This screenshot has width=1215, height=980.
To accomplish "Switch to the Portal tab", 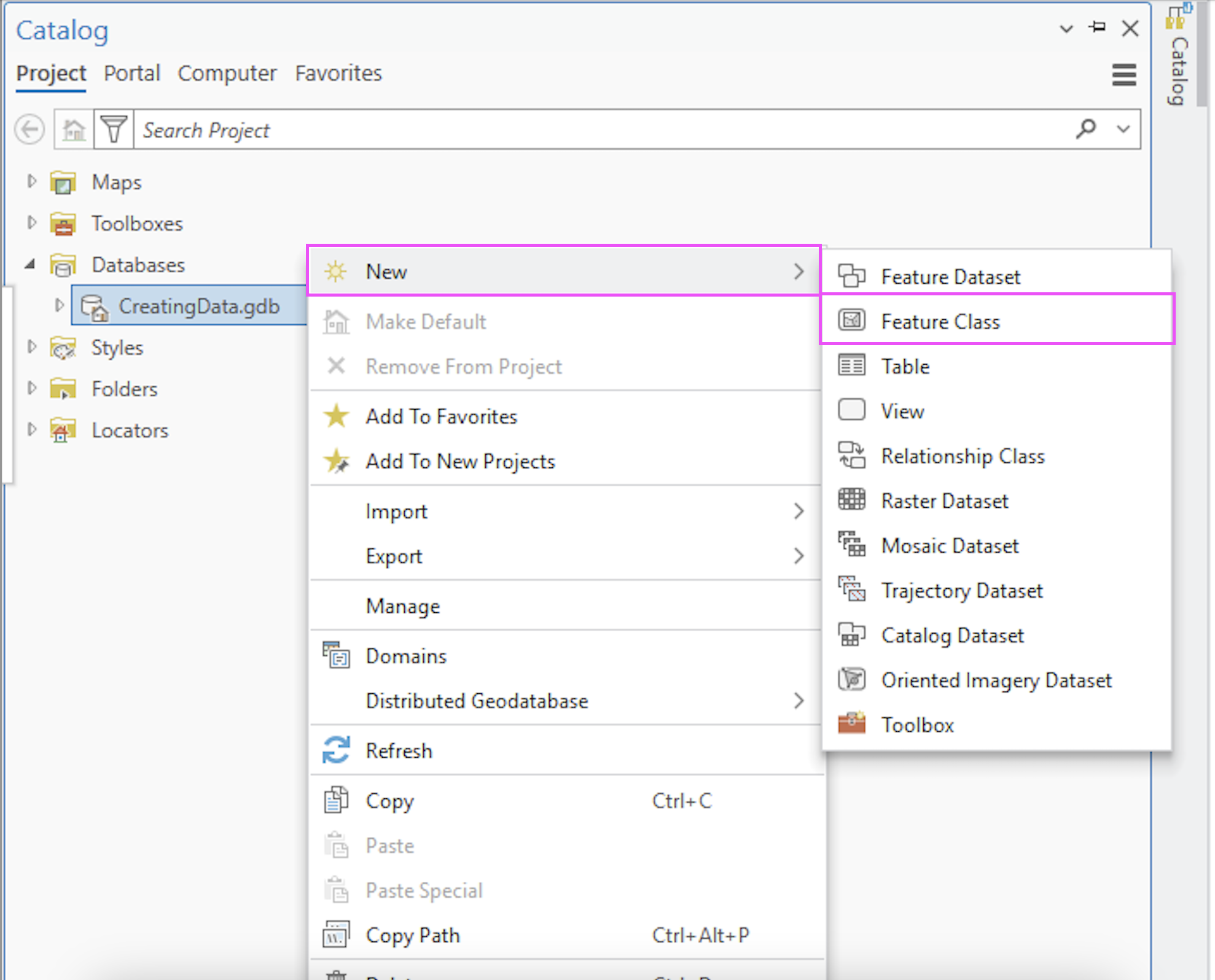I will pos(131,73).
